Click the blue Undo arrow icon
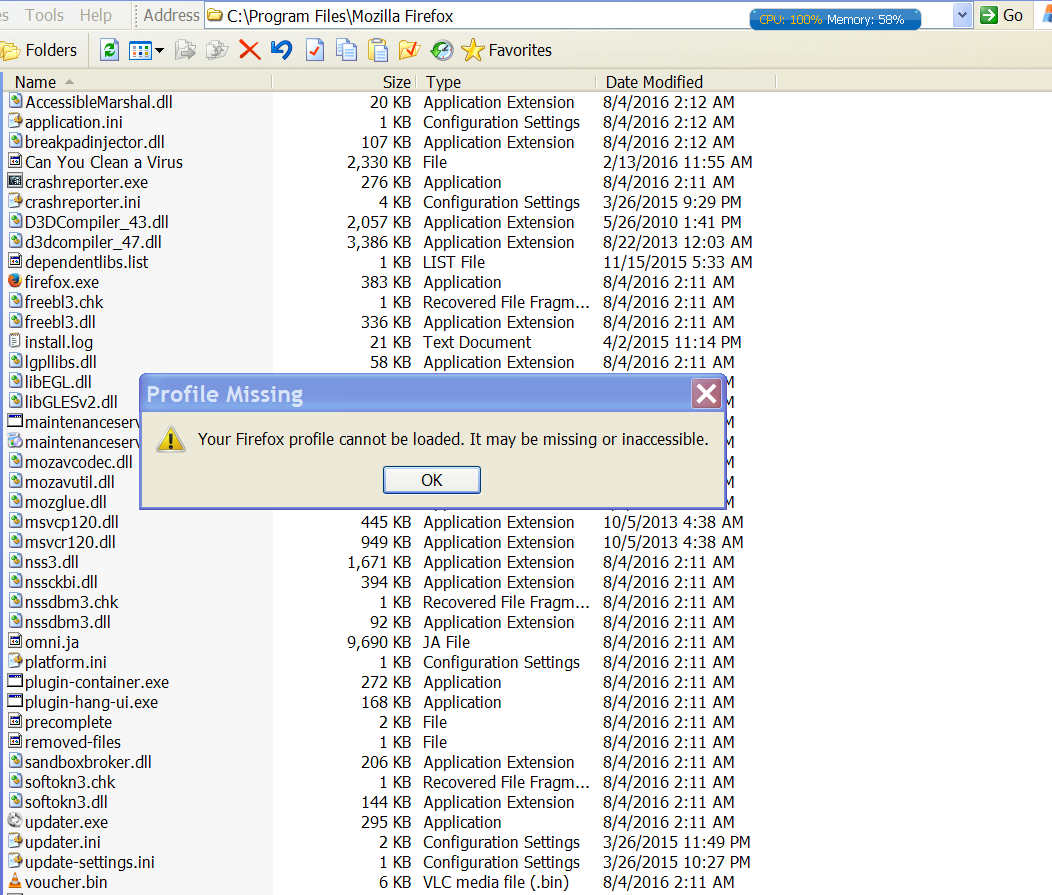Image resolution: width=1052 pixels, height=895 pixels. [282, 50]
